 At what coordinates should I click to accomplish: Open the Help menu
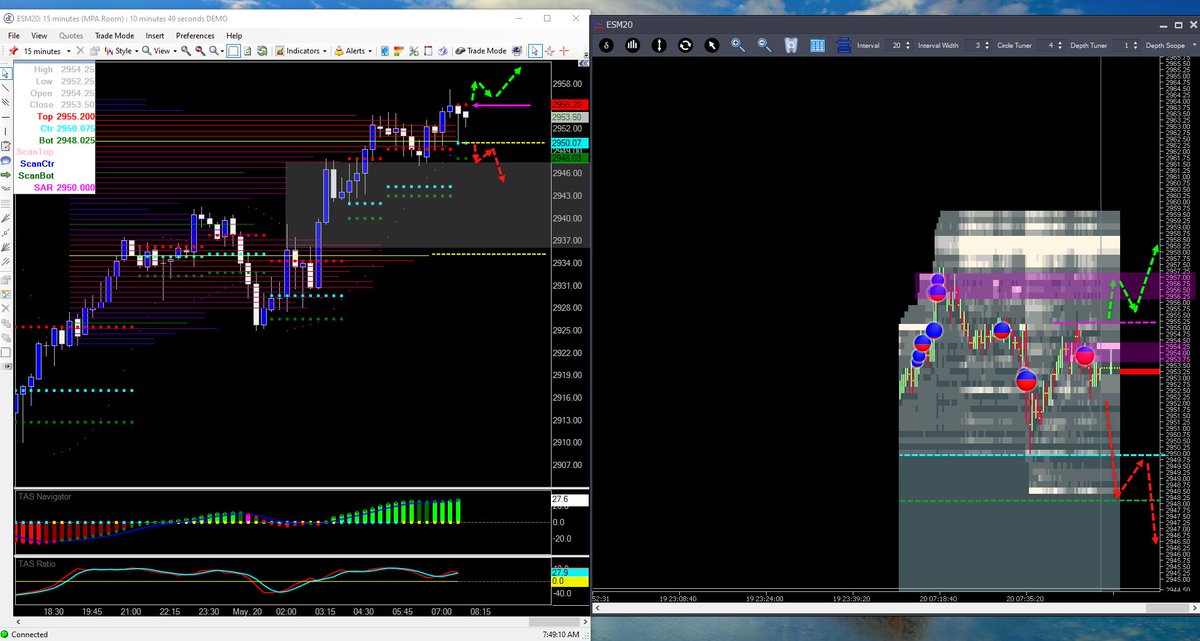[x=234, y=35]
